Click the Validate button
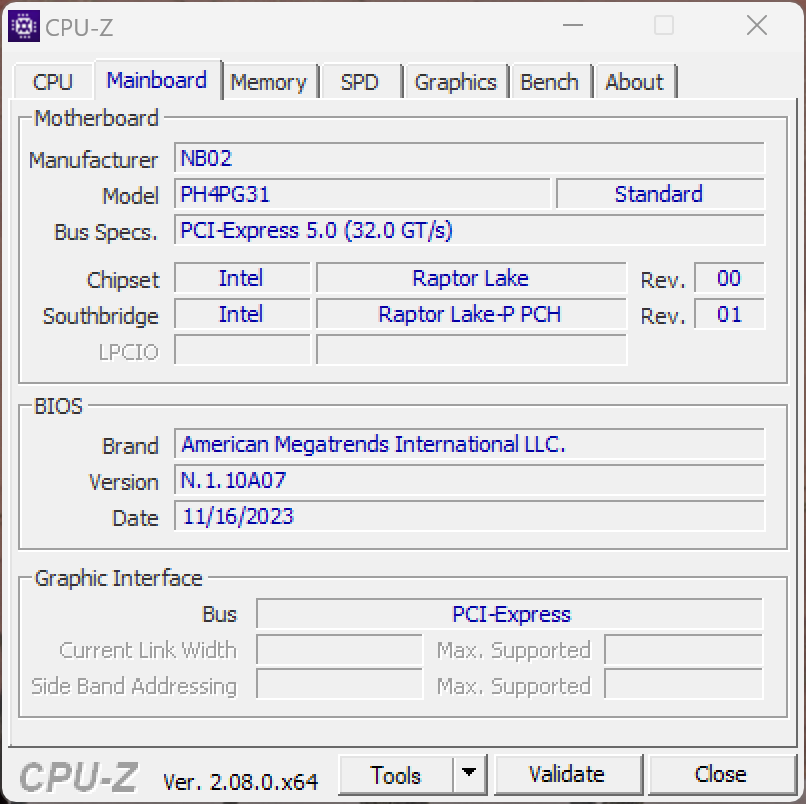This screenshot has height=804, width=806. coord(567,774)
